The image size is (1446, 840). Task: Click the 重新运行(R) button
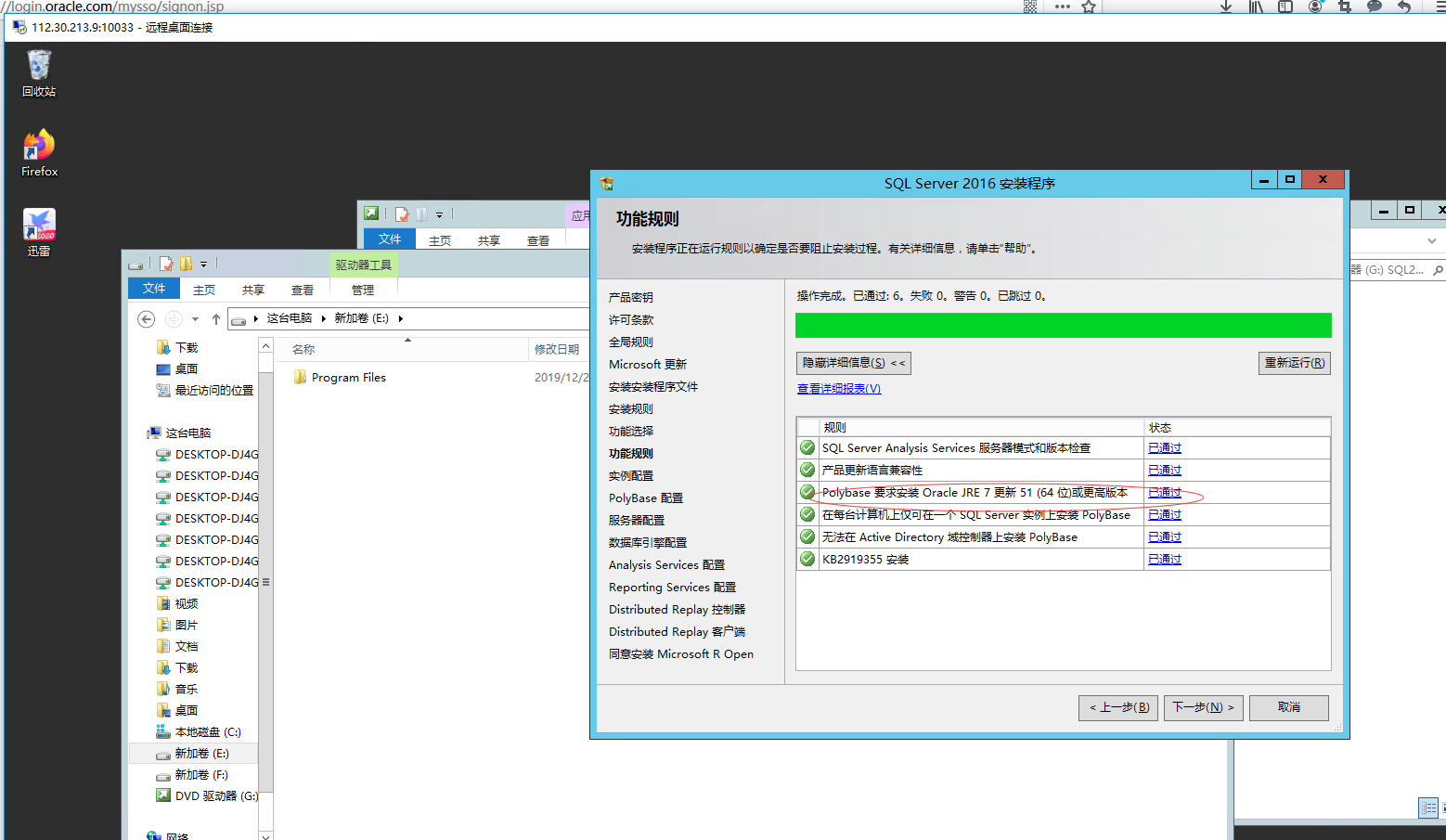coord(1294,363)
